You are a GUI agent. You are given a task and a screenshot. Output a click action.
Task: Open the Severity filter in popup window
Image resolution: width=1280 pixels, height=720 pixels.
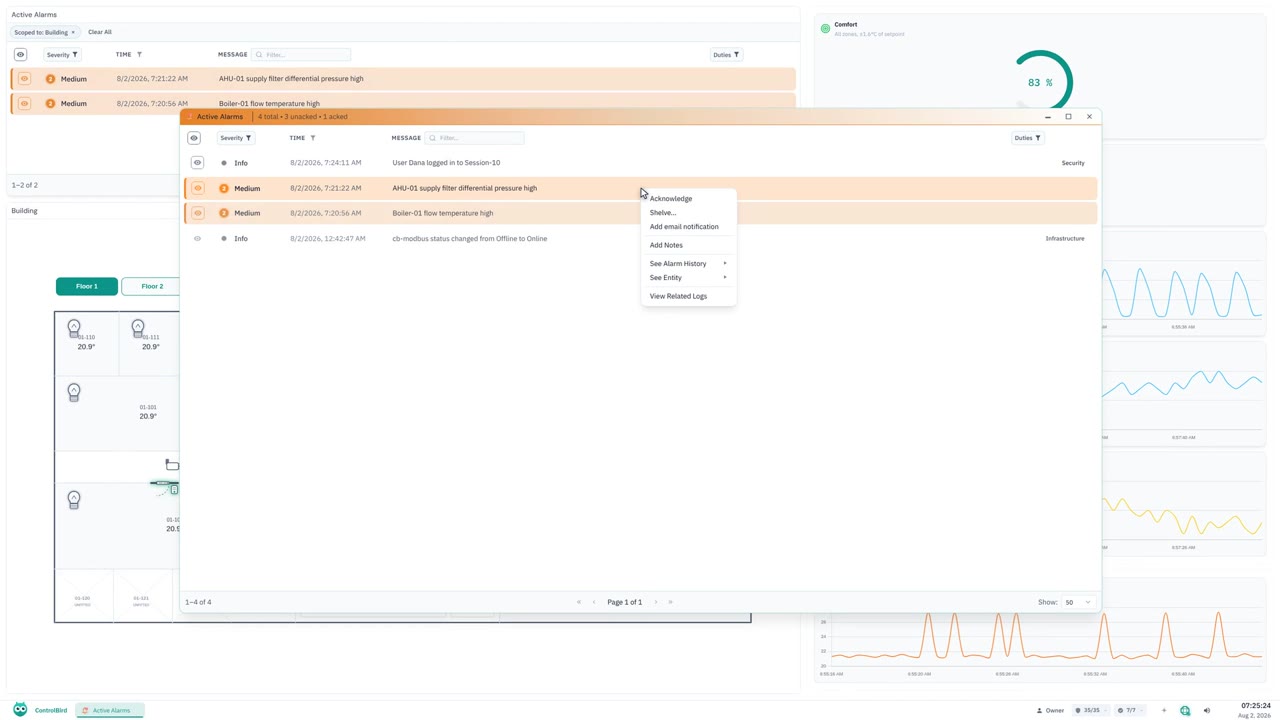236,138
